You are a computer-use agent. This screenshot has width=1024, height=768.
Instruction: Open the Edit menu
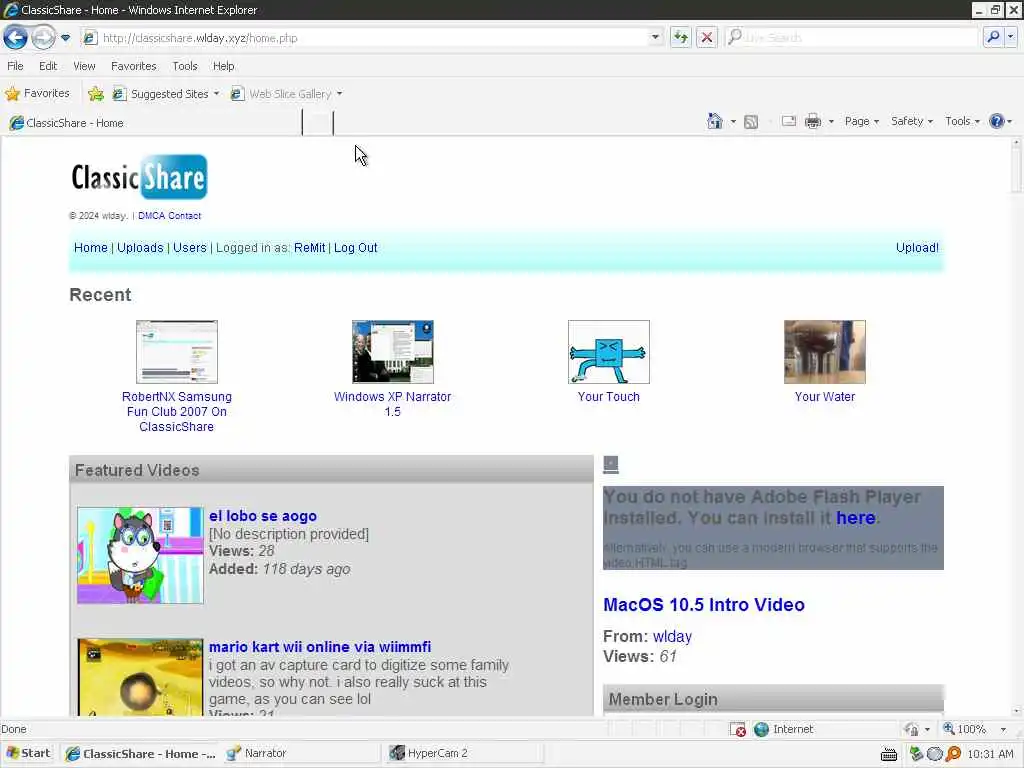coord(48,66)
